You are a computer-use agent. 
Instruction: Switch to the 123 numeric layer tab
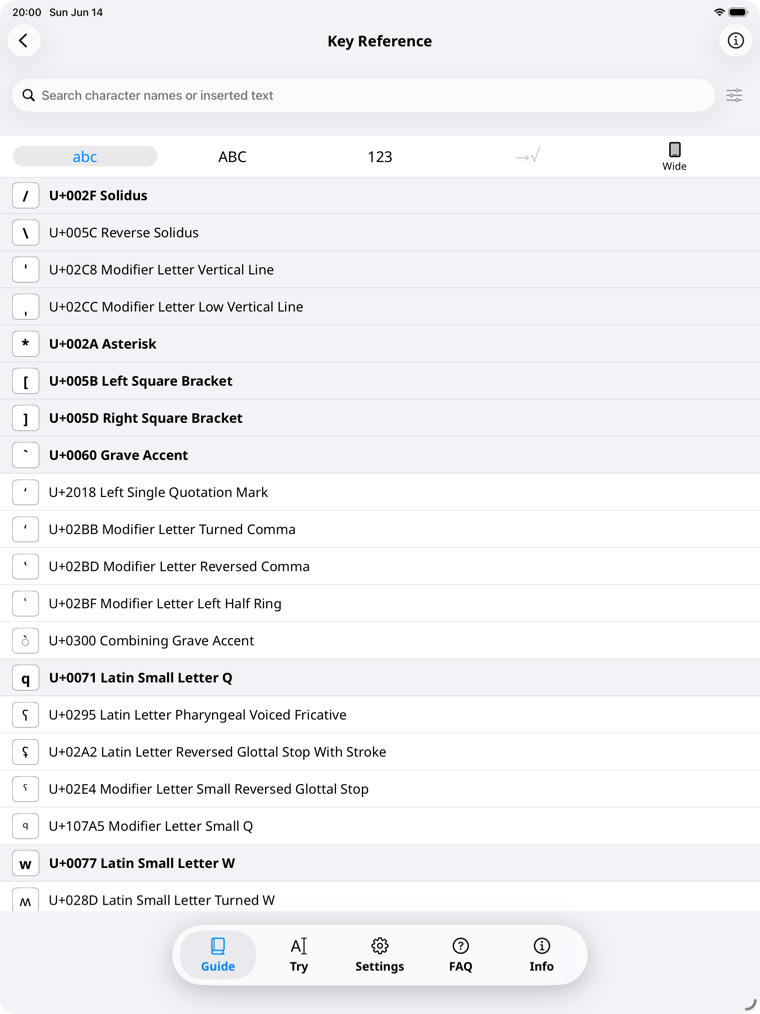[x=380, y=156]
